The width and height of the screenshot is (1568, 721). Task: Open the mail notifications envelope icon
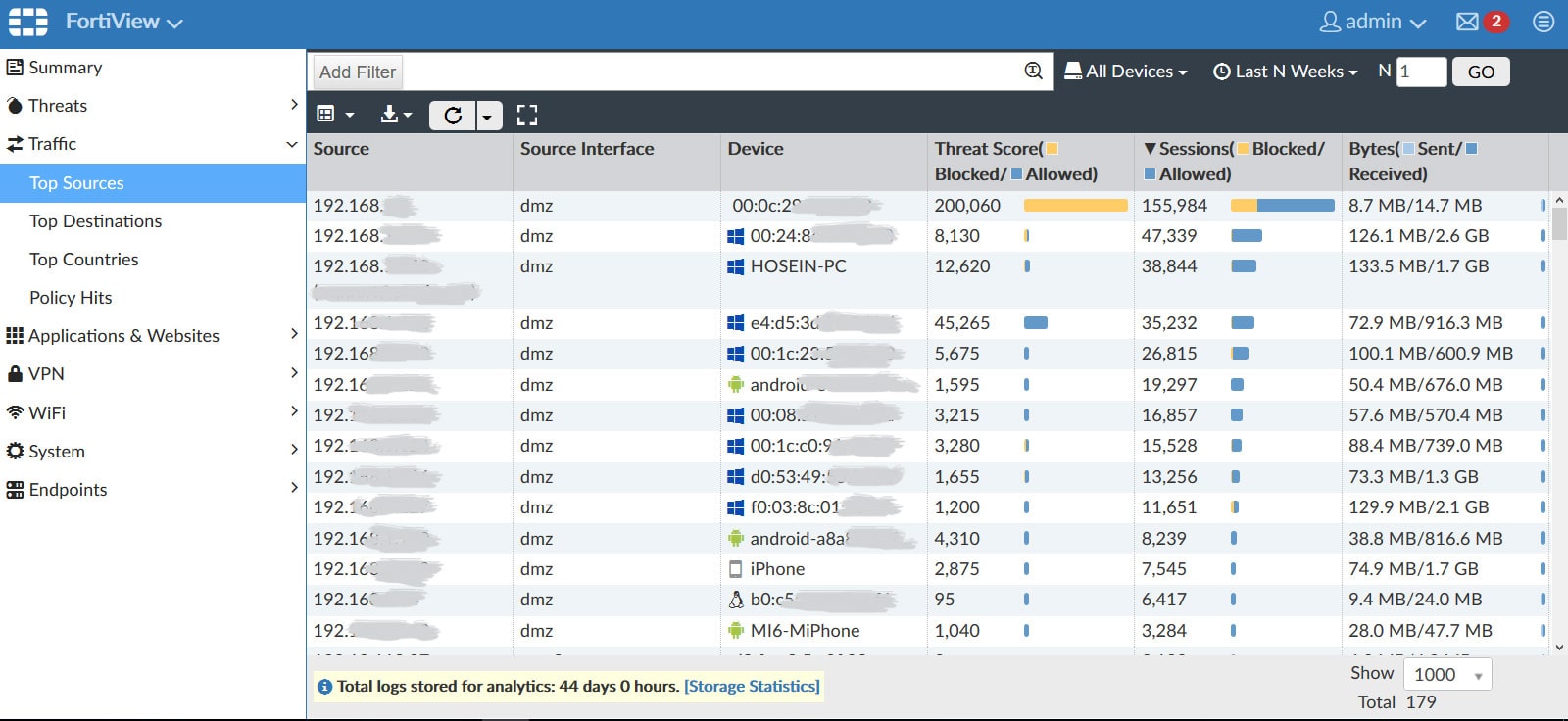1467,22
